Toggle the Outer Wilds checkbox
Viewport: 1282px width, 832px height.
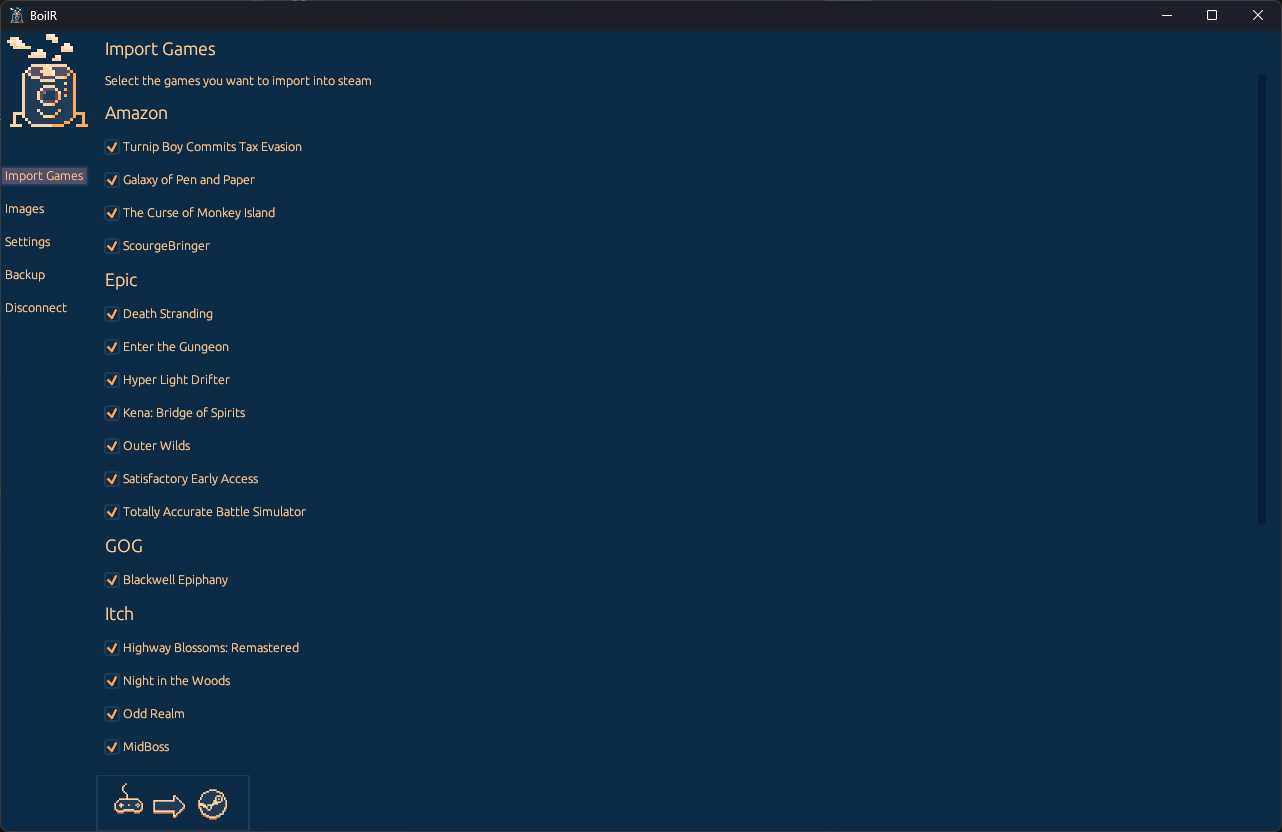click(111, 445)
